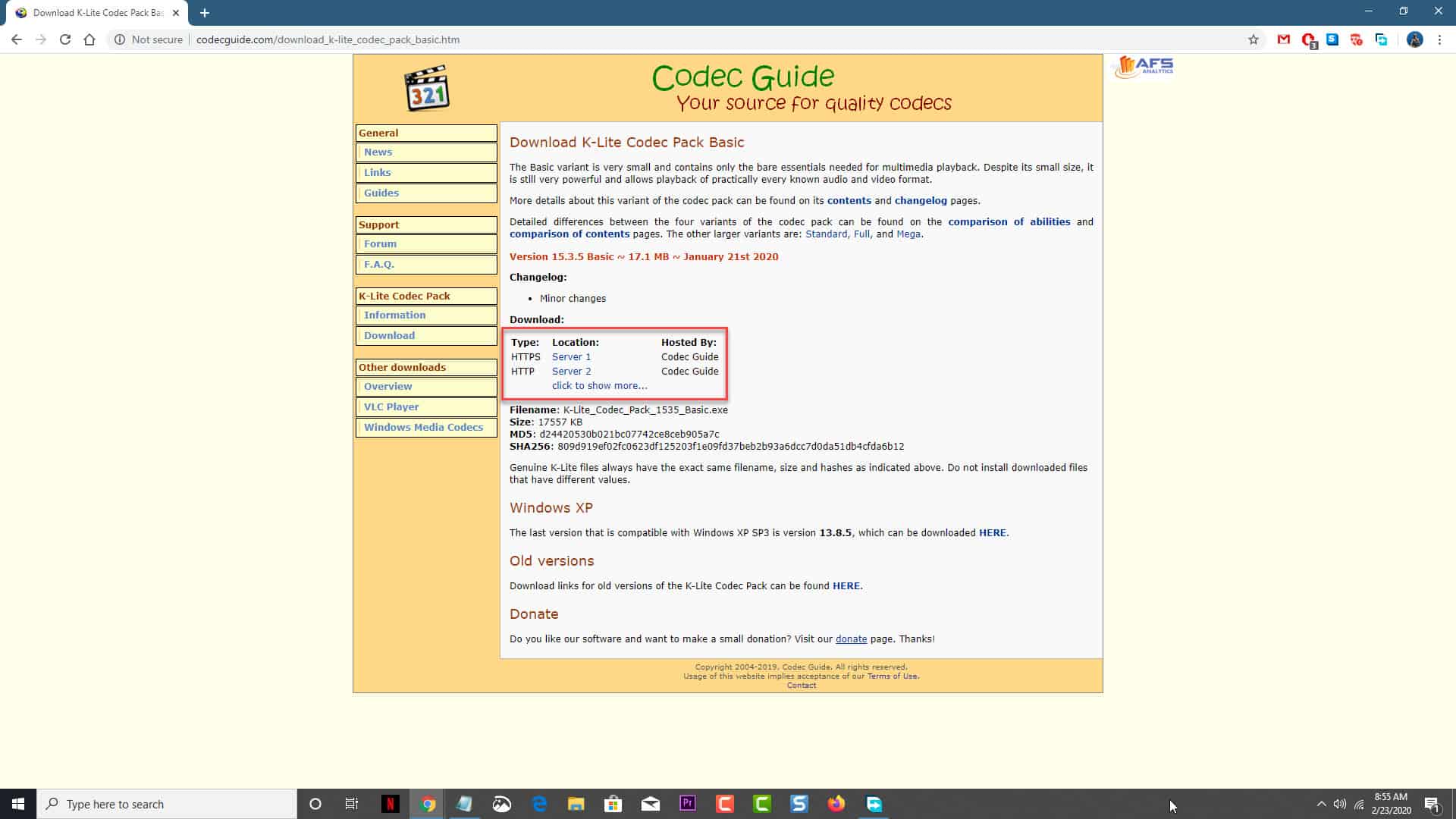Click the Type here to search box

click(167, 804)
